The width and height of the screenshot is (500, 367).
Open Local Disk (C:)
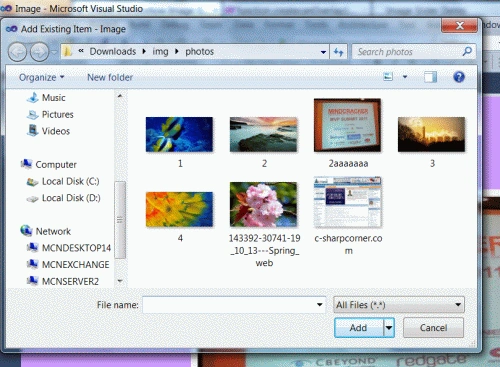click(71, 181)
